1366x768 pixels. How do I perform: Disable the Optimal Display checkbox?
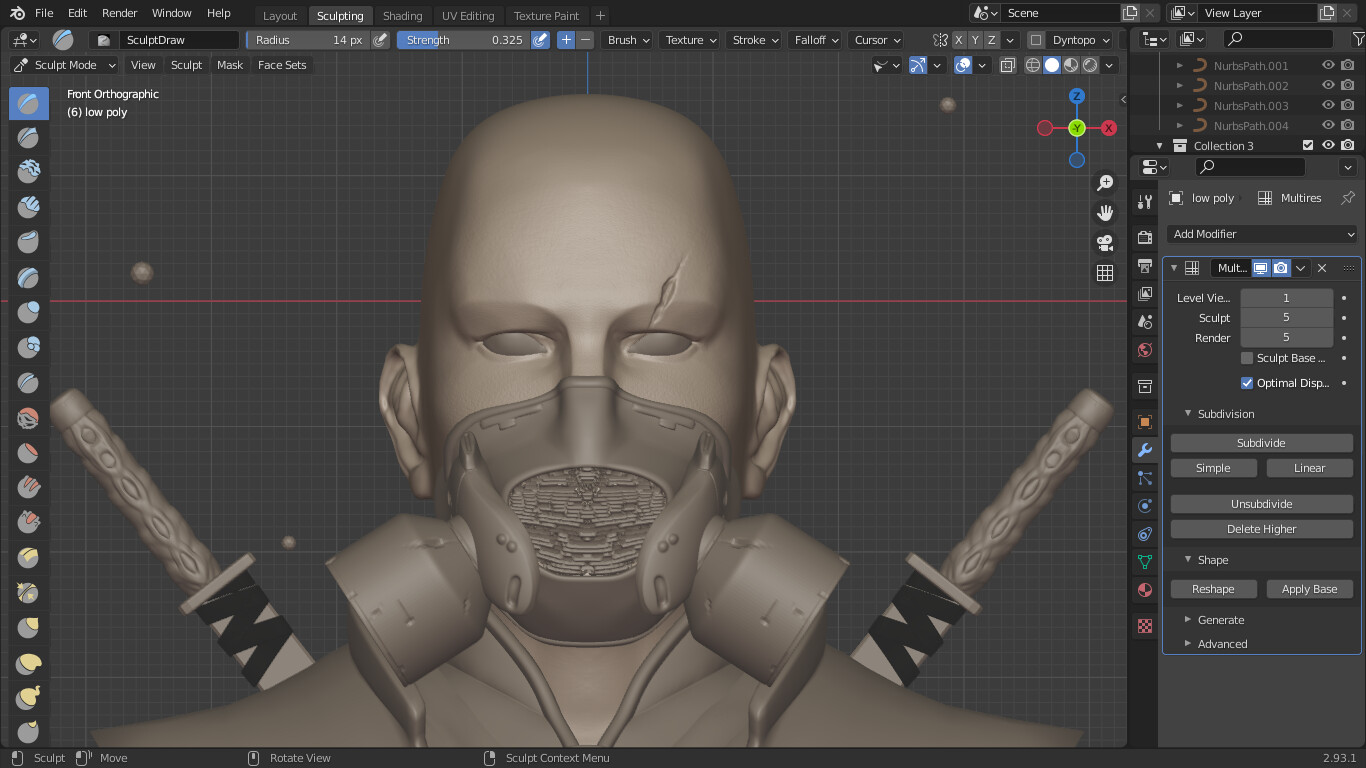point(1247,383)
